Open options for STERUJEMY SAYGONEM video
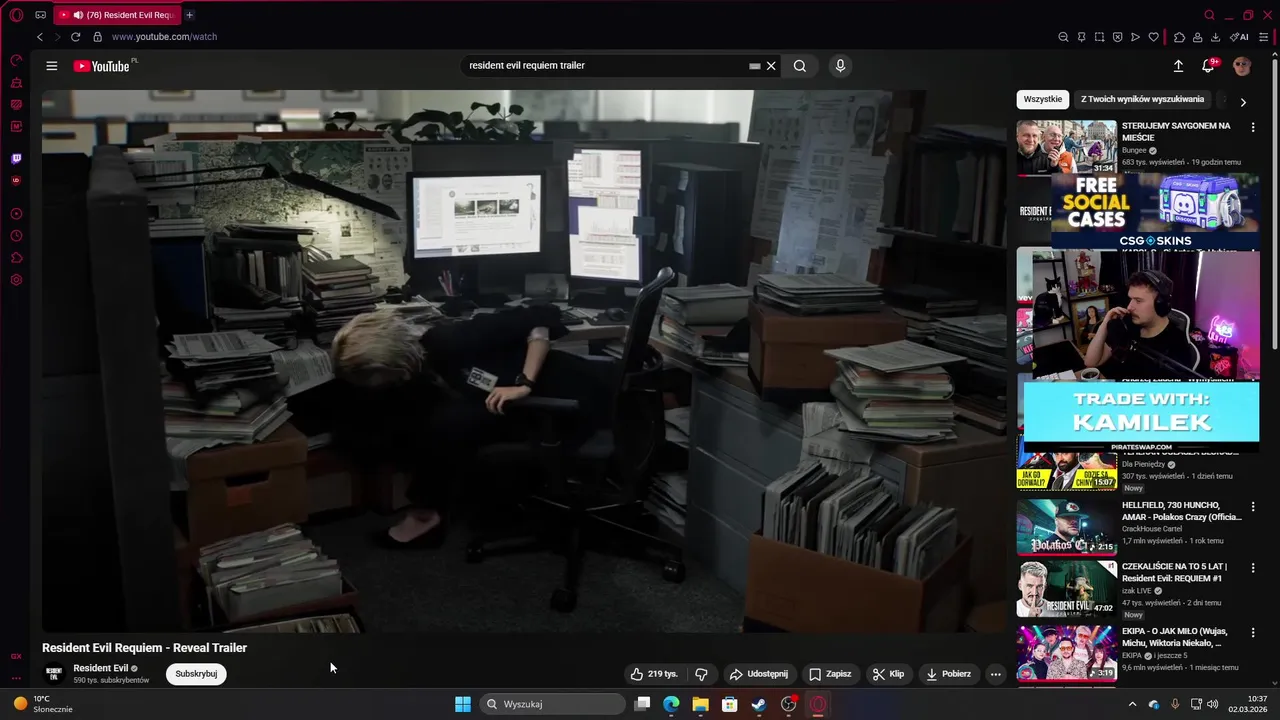The width and height of the screenshot is (1280, 720). 1253,127
